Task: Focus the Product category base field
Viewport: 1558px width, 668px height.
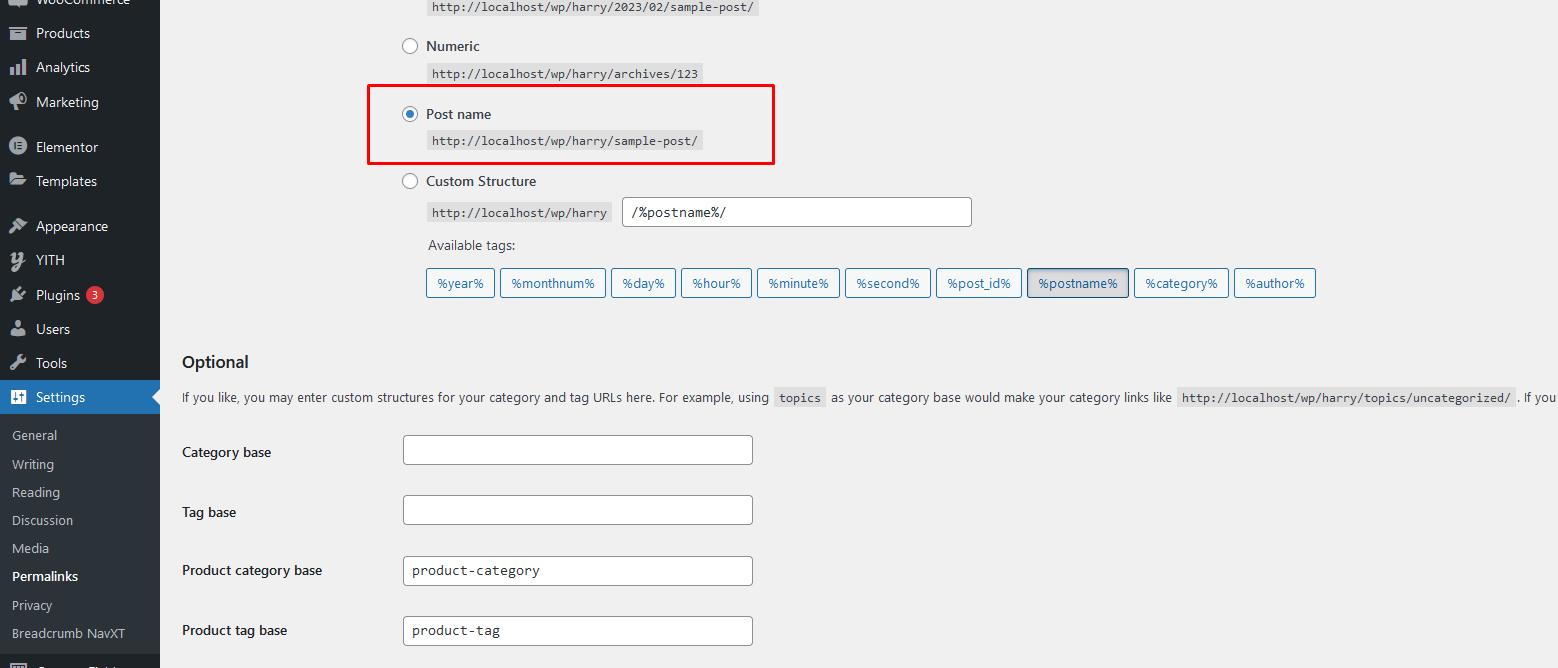Action: [x=577, y=571]
